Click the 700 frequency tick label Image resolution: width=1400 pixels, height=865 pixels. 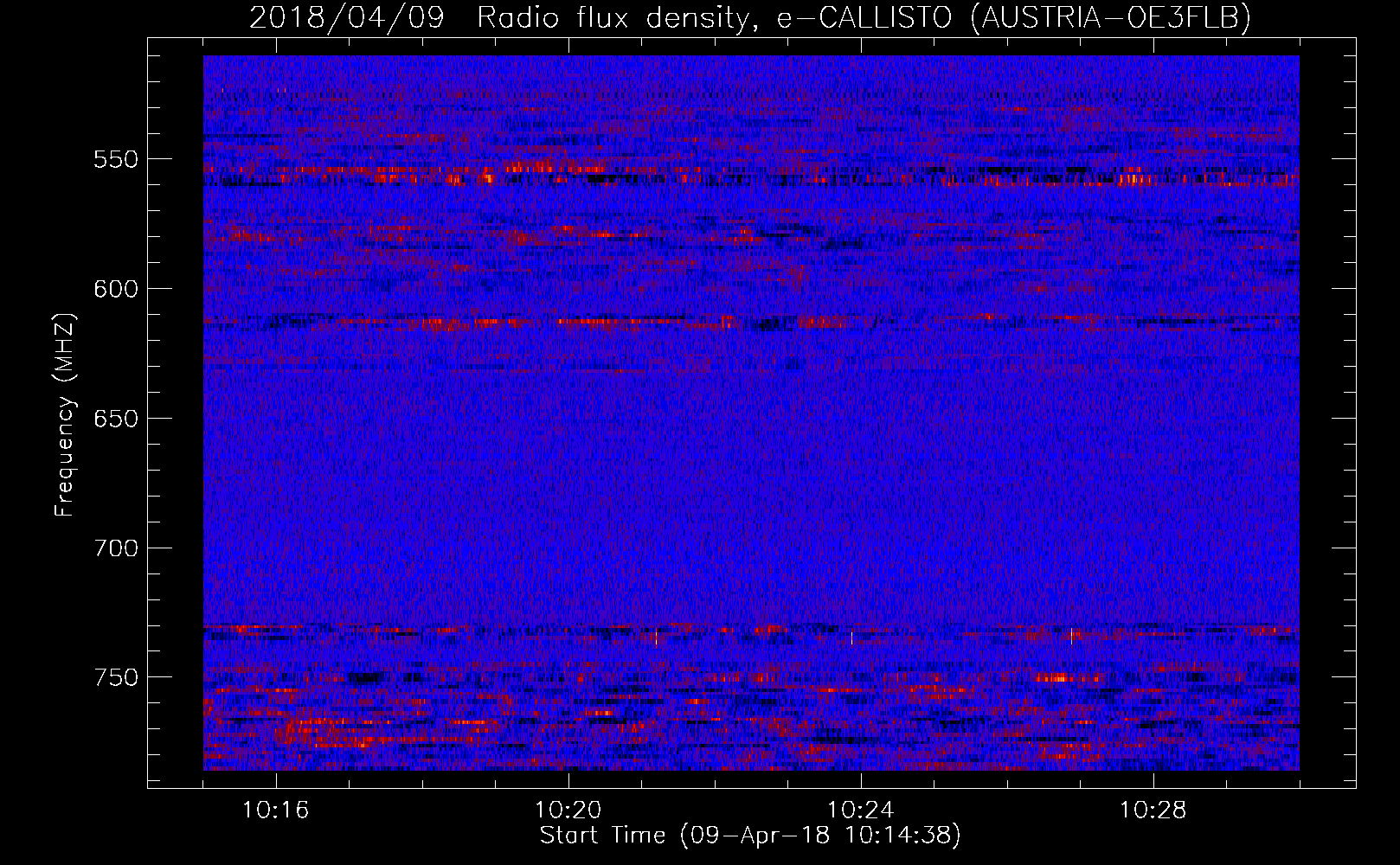coord(116,548)
